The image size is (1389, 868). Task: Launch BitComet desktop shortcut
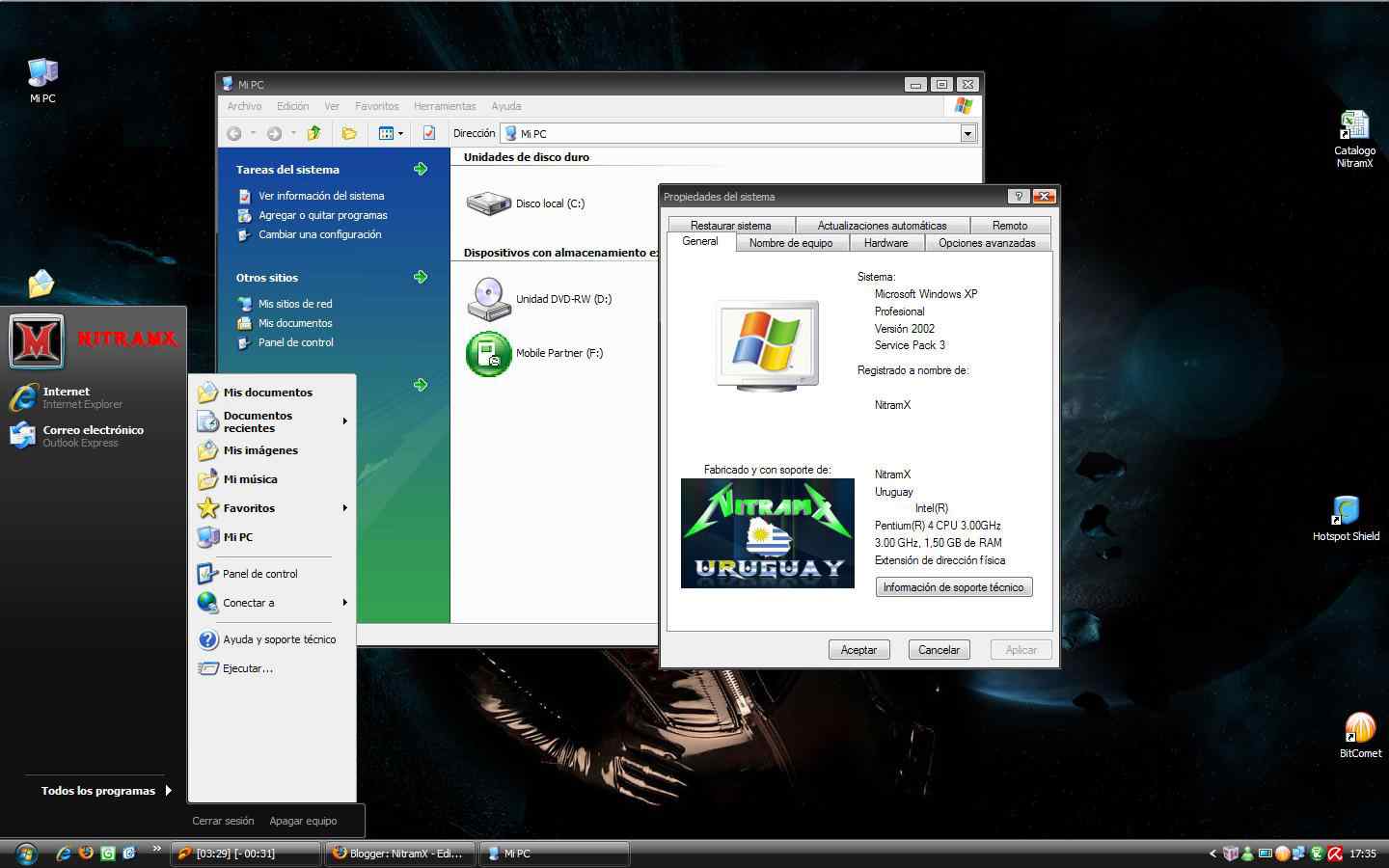pos(1360,735)
